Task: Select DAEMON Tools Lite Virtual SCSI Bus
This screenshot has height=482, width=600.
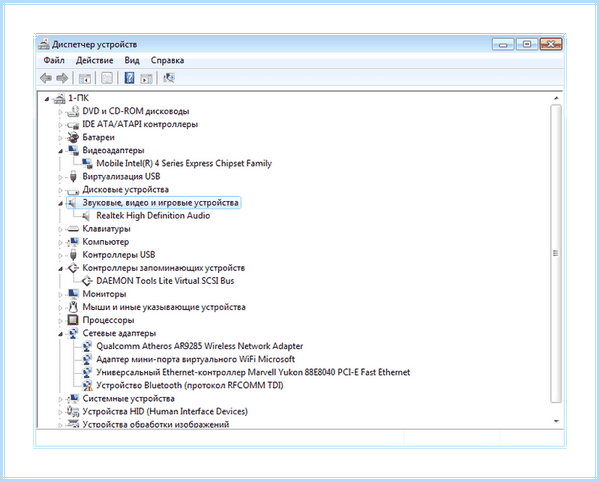Action: pos(165,281)
